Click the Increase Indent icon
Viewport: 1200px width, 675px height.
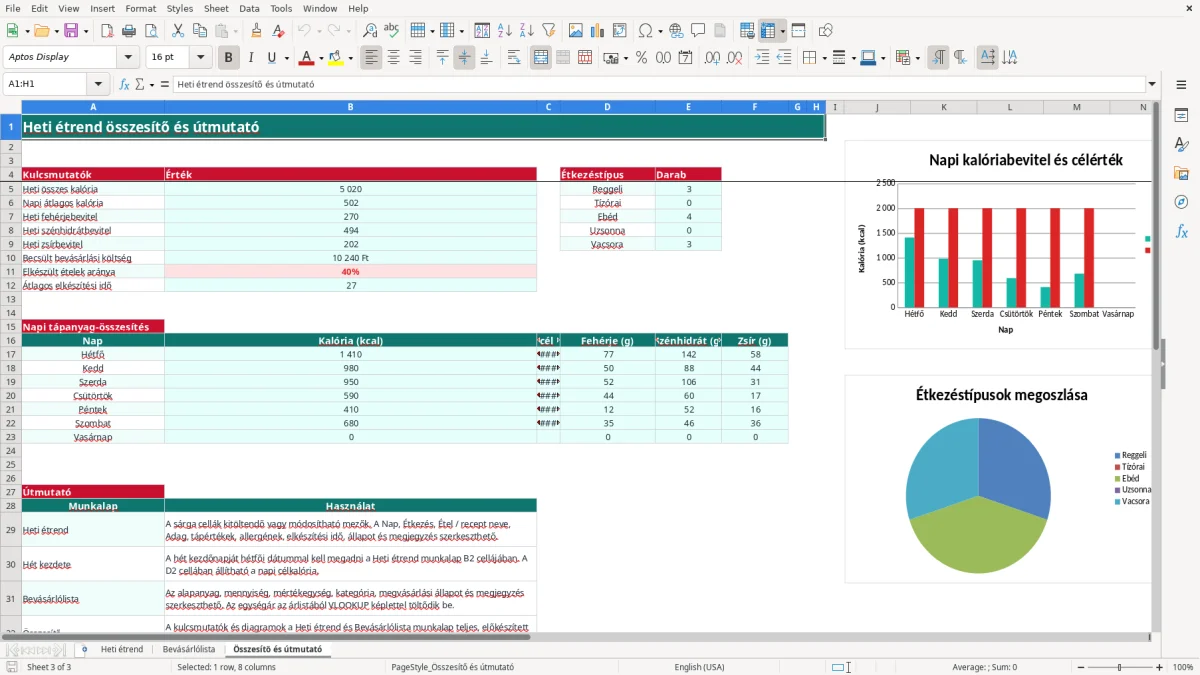point(762,58)
